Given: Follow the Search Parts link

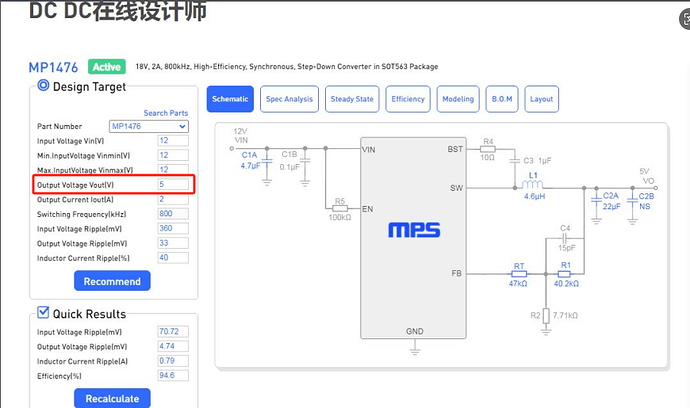Looking at the screenshot, I should tap(165, 113).
